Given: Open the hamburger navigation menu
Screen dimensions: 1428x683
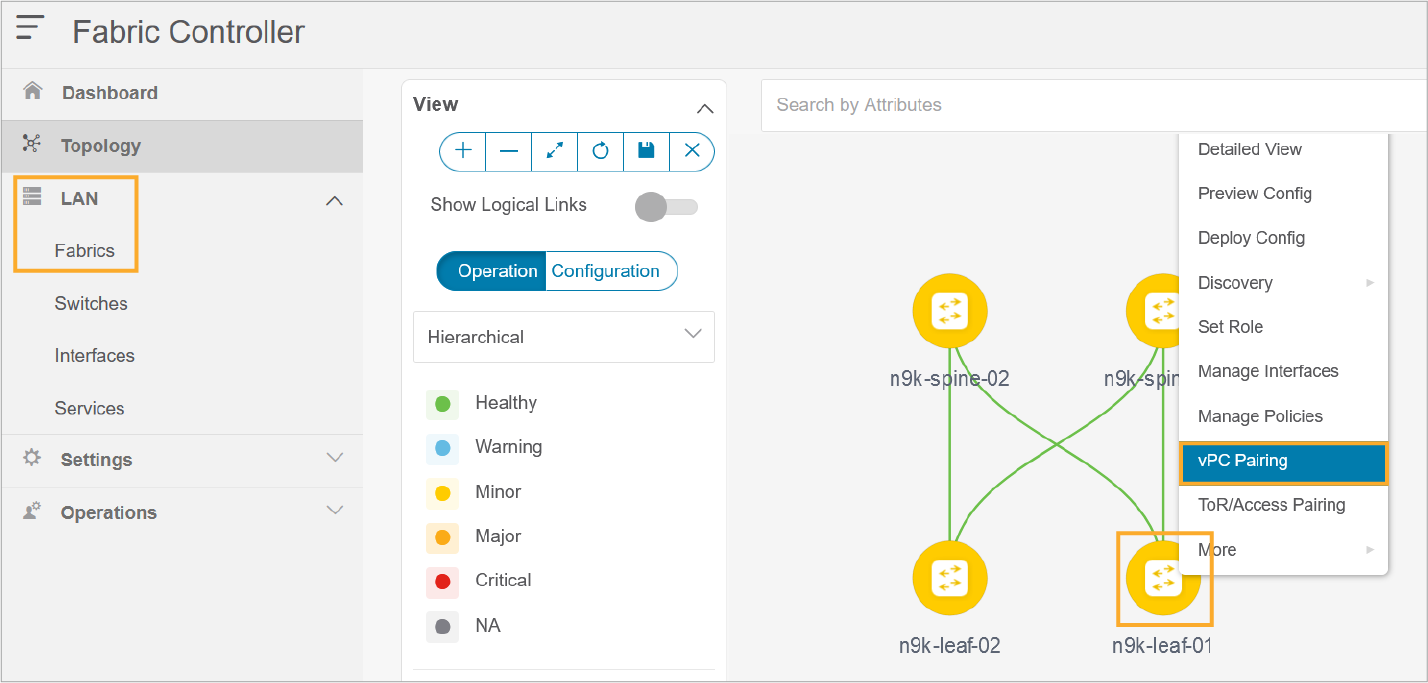Looking at the screenshot, I should point(30,28).
